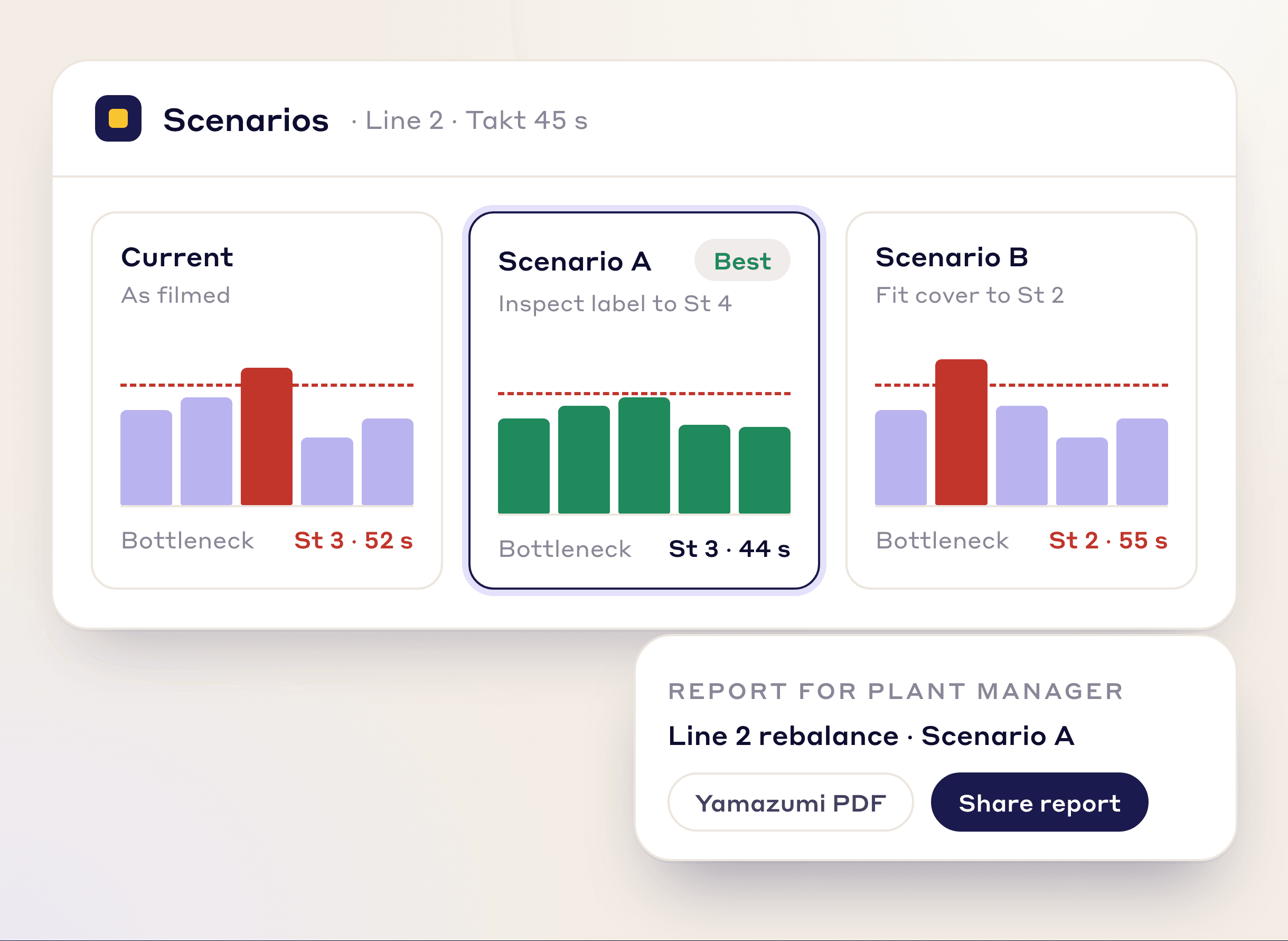This screenshot has height=941, width=1288.
Task: Click the first green bar in Scenario A
Action: coord(524,466)
